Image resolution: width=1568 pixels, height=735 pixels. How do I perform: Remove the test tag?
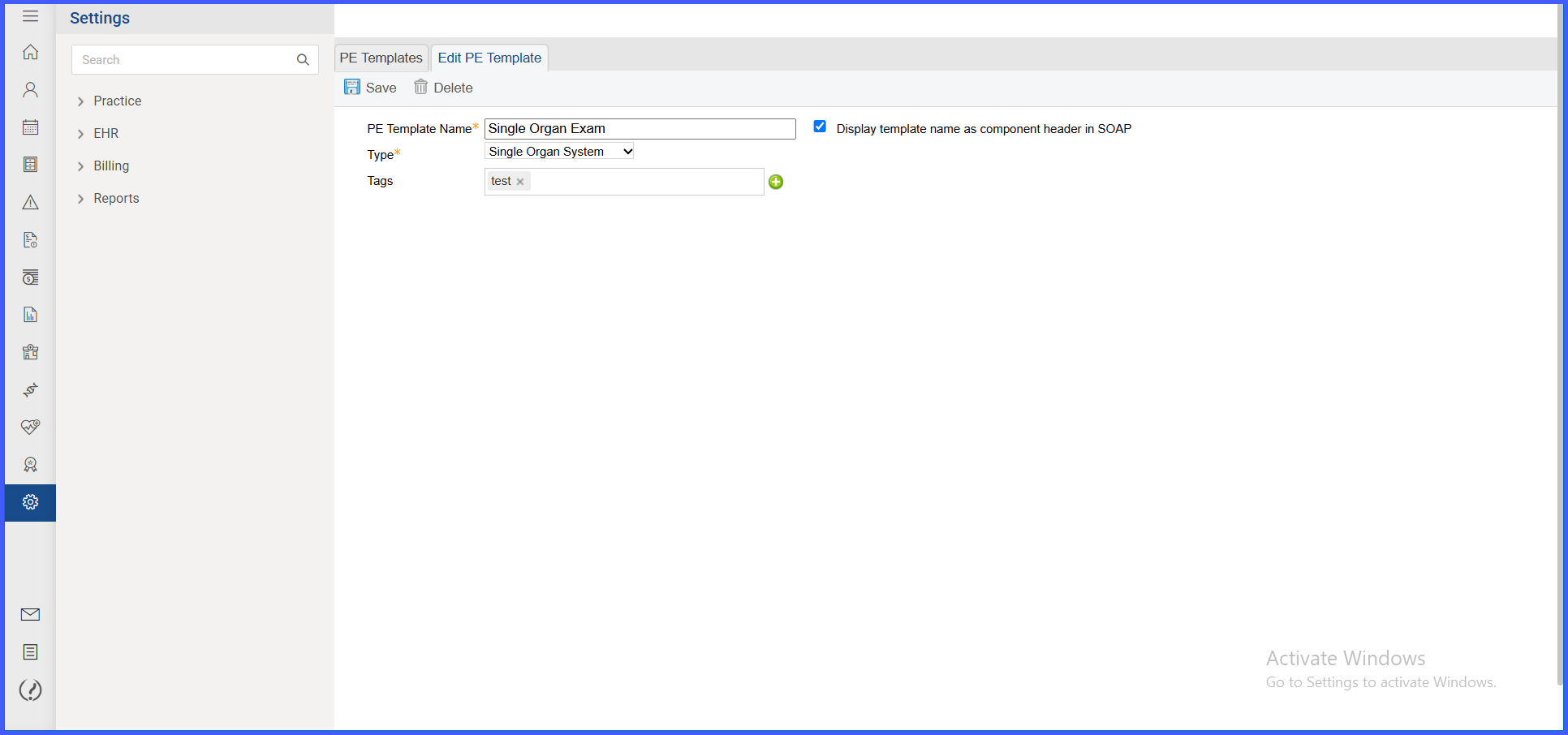tap(520, 182)
